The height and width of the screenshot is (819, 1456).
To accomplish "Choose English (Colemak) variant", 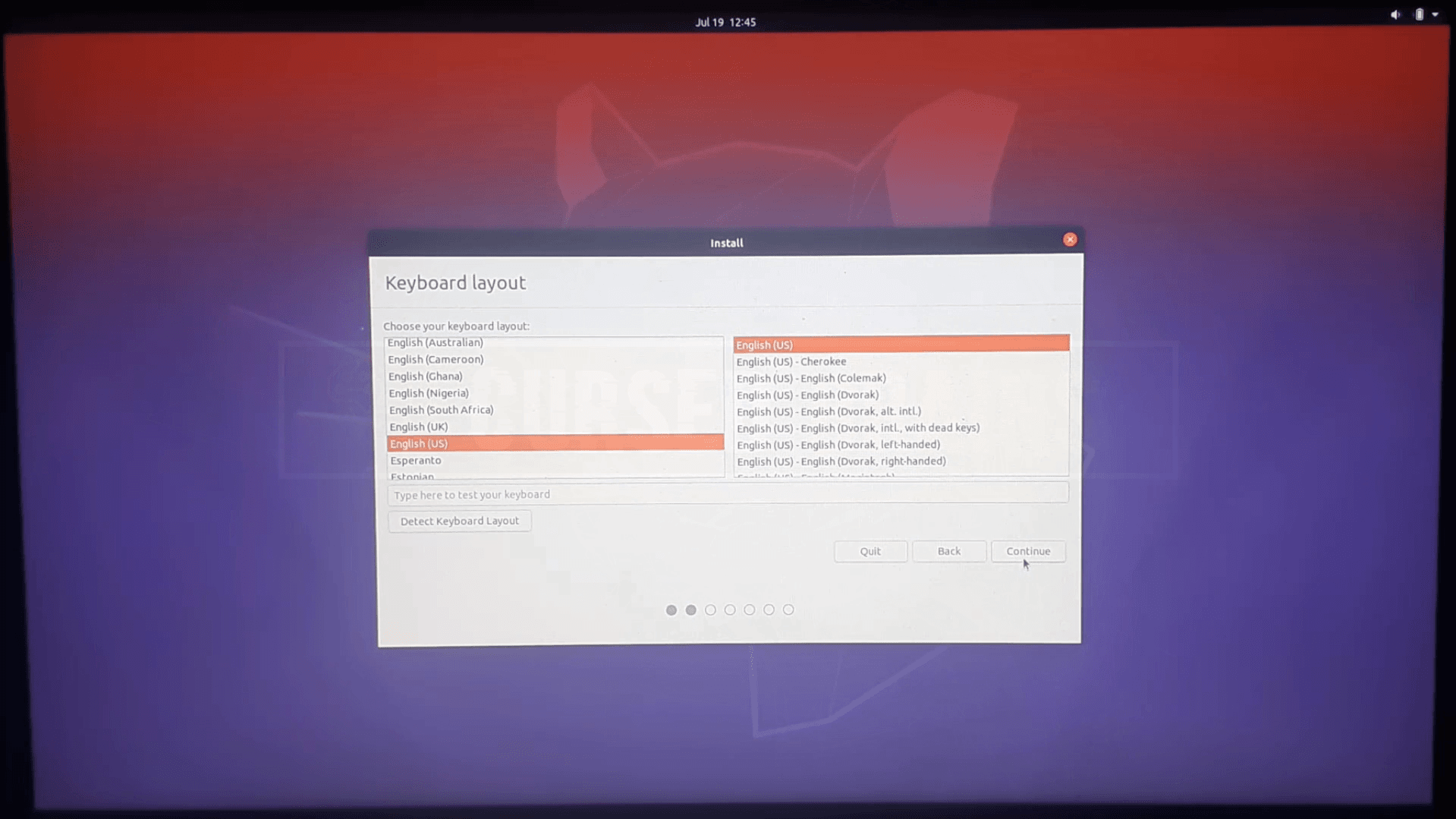I will [x=901, y=378].
